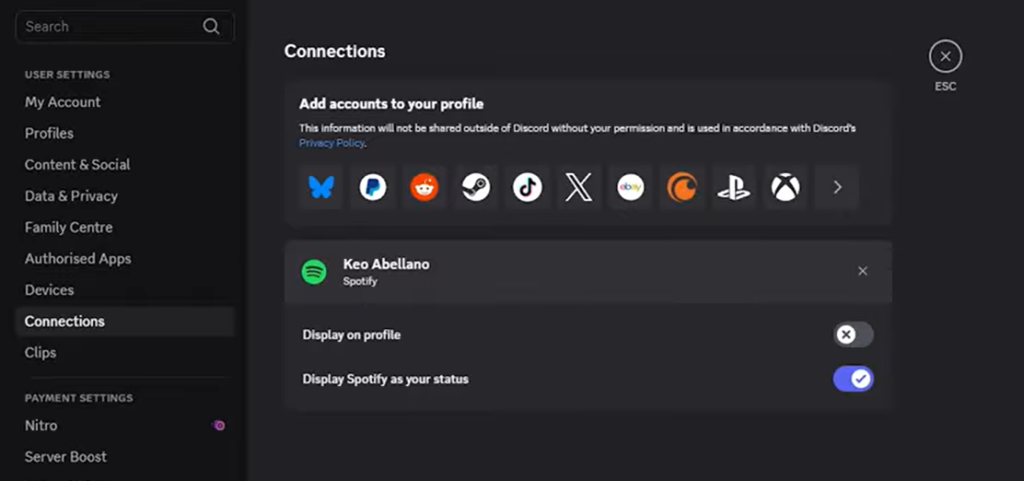
Task: Connect a Reddit account
Action: click(x=424, y=188)
